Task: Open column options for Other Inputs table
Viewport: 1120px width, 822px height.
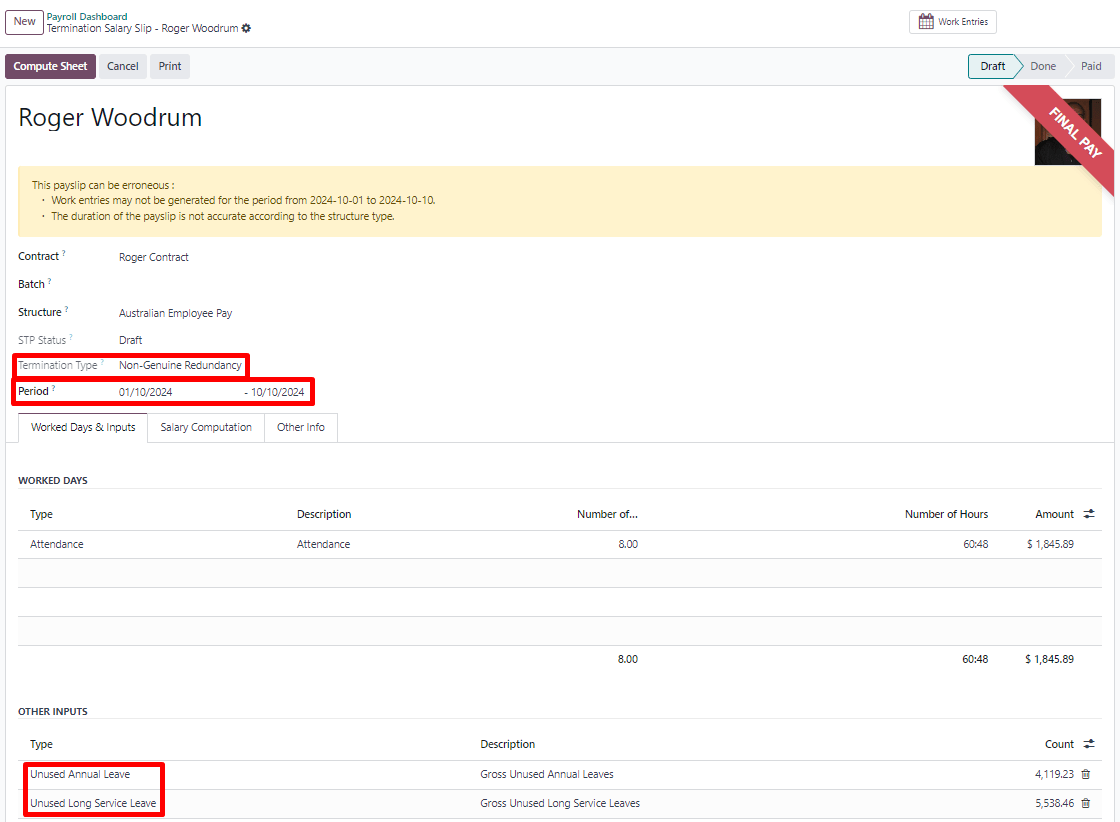Action: [1089, 744]
